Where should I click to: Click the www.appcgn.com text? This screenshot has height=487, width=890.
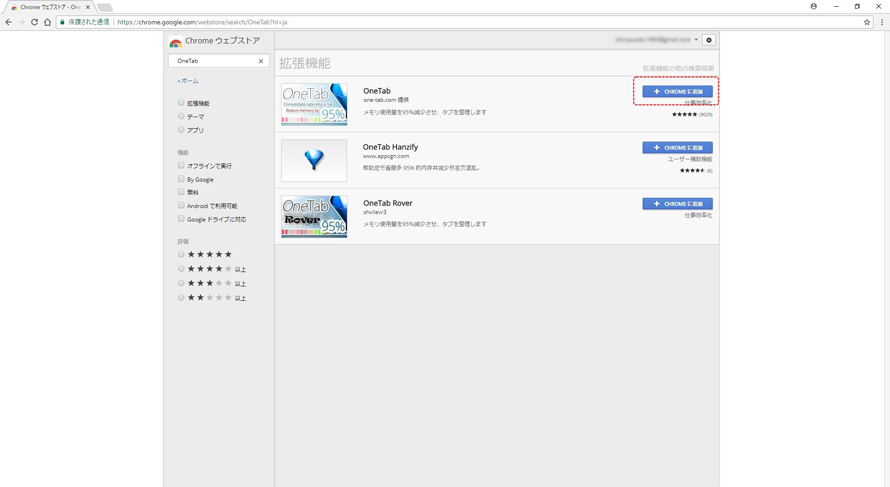coord(386,156)
